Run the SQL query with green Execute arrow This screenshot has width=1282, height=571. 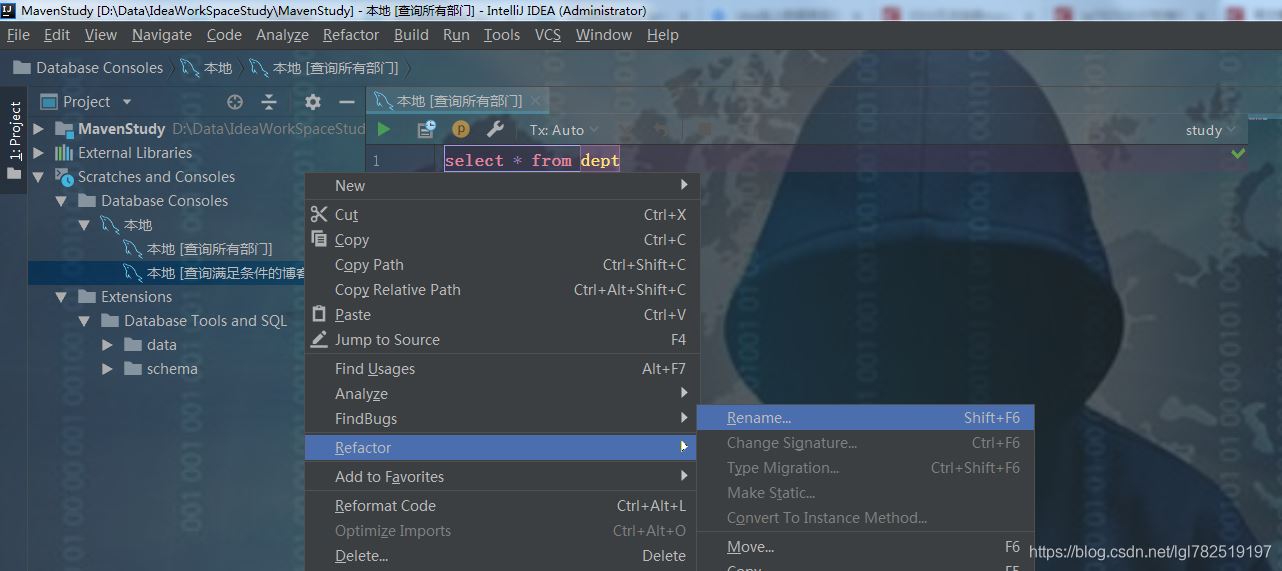pos(384,129)
